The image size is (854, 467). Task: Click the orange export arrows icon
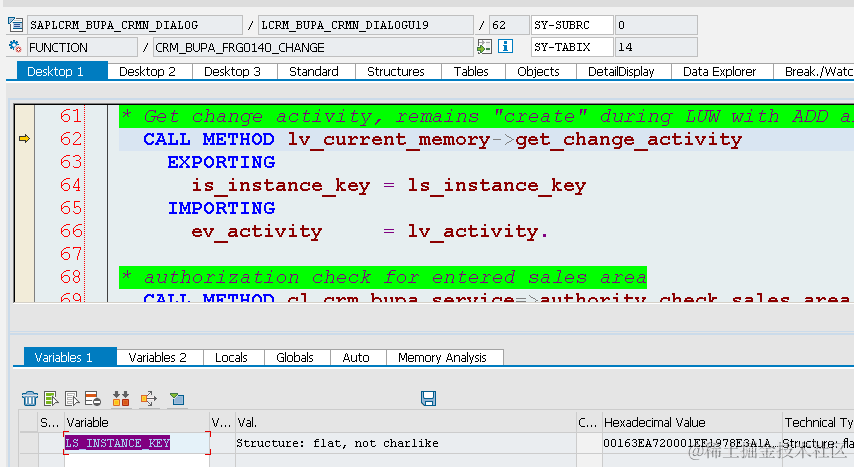pos(149,399)
